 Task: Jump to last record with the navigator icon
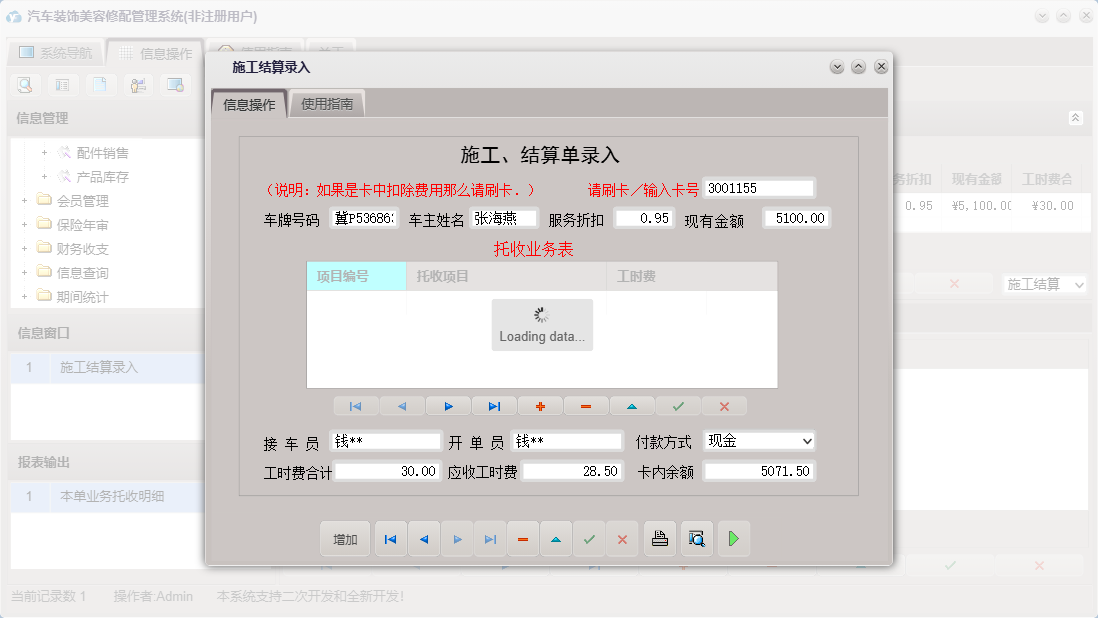(x=494, y=405)
